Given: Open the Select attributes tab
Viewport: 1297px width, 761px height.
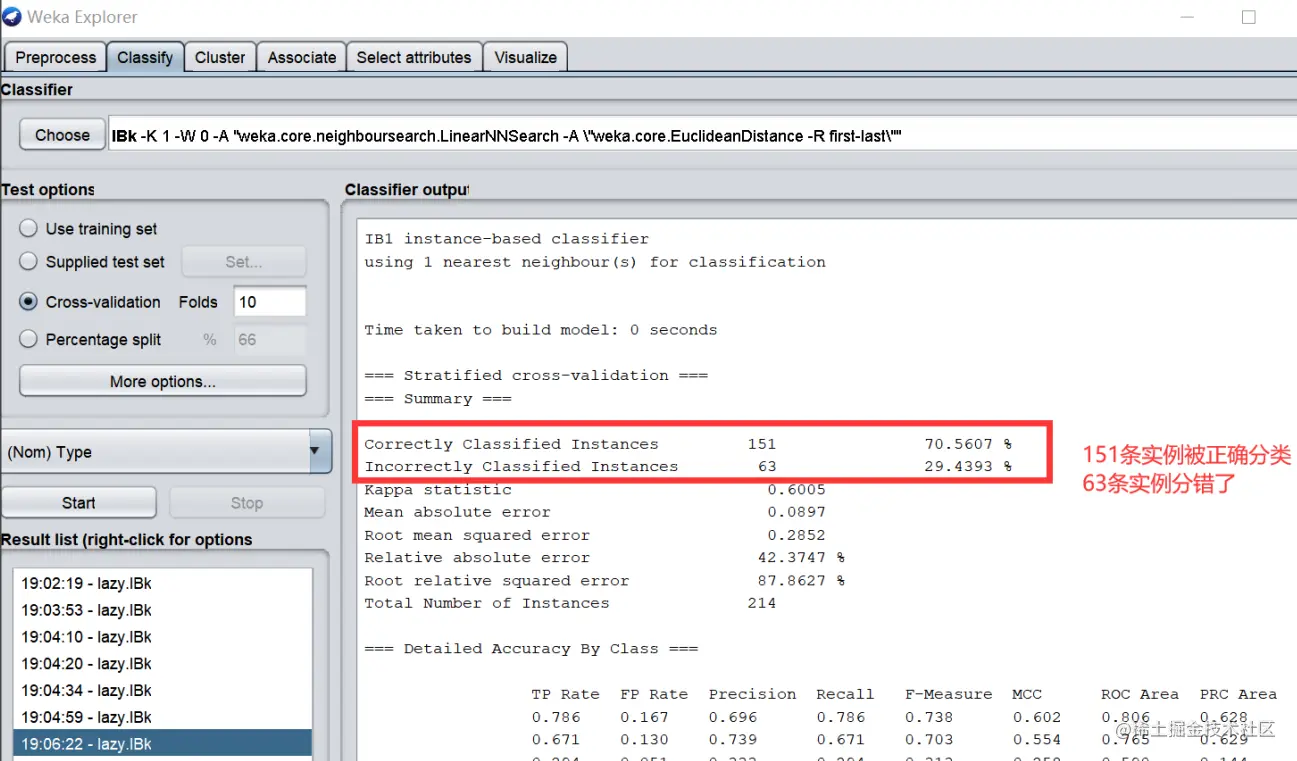Looking at the screenshot, I should (x=414, y=57).
